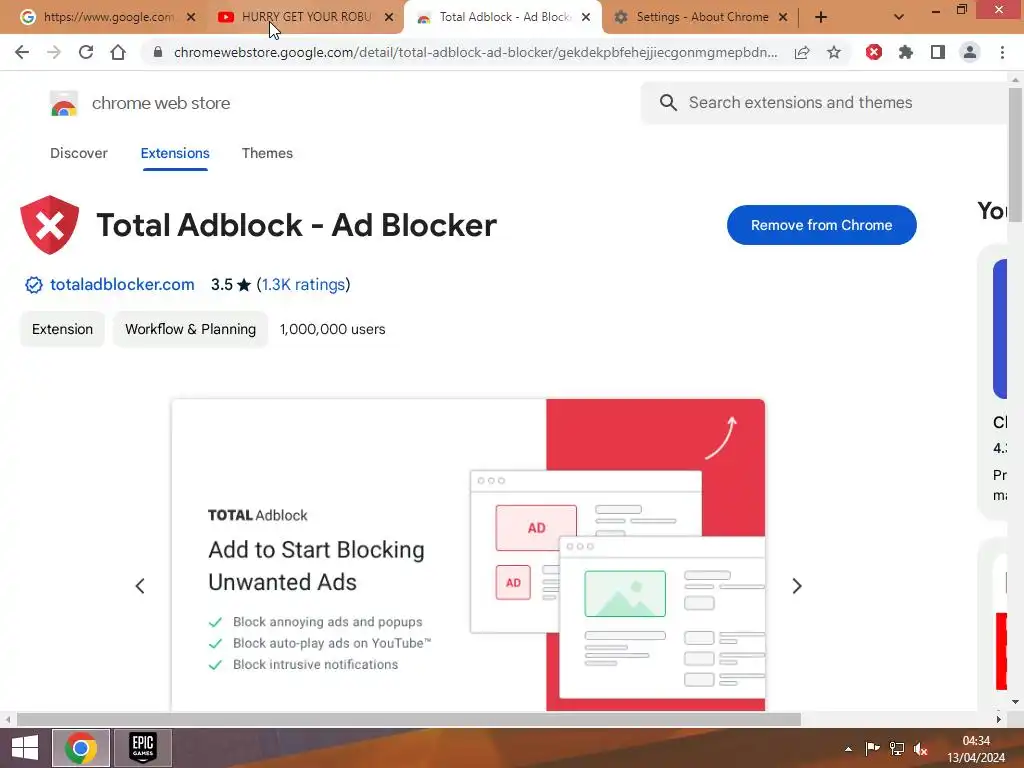Viewport: 1024px width, 768px height.
Task: Open a new tab with the plus button
Action: click(x=821, y=17)
